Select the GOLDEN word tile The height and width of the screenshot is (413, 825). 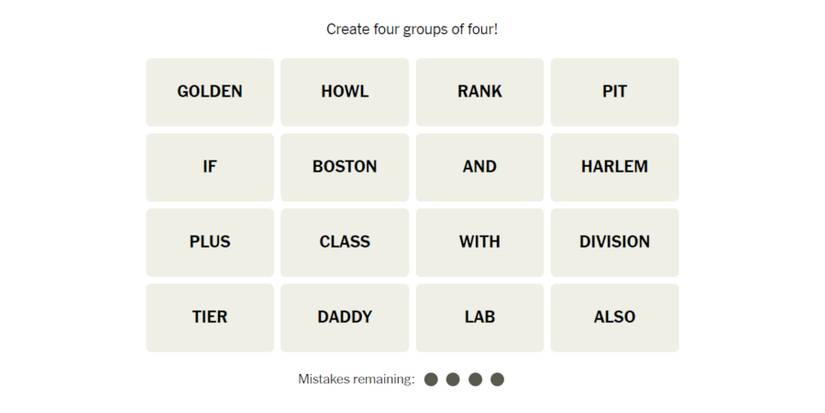[x=210, y=92]
